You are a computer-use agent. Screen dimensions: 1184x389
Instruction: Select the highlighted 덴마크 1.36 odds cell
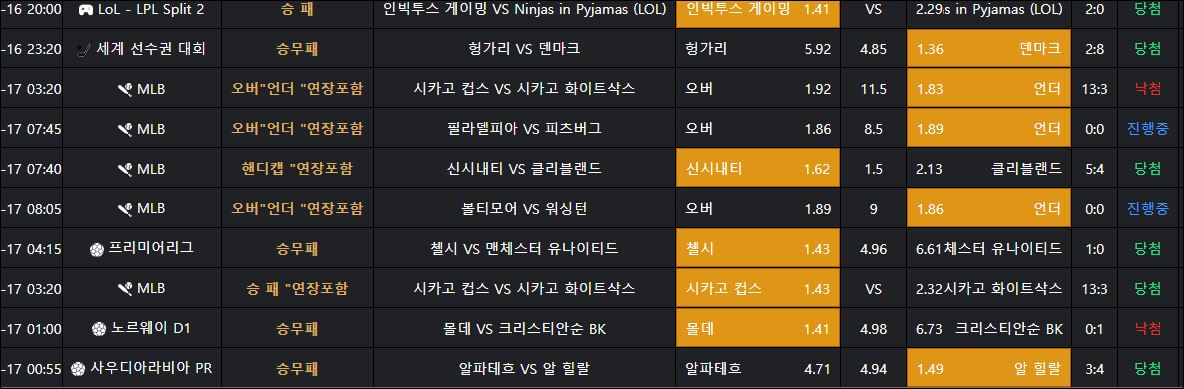click(x=989, y=48)
